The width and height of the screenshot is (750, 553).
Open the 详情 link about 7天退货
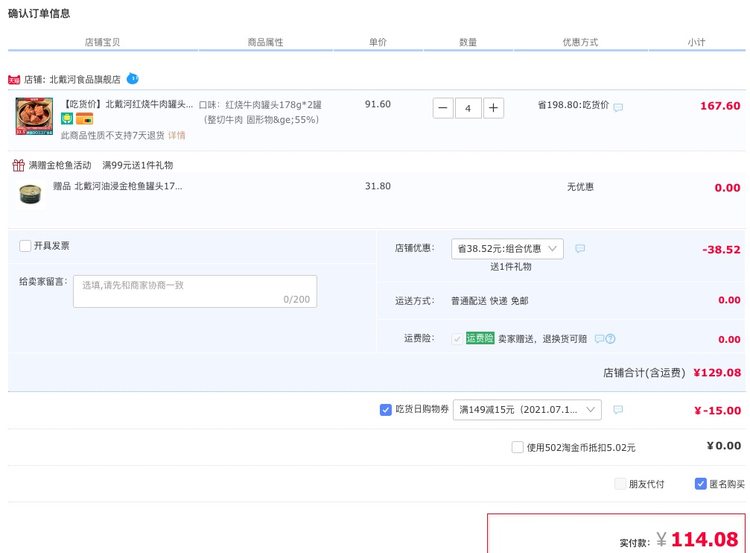click(x=176, y=135)
